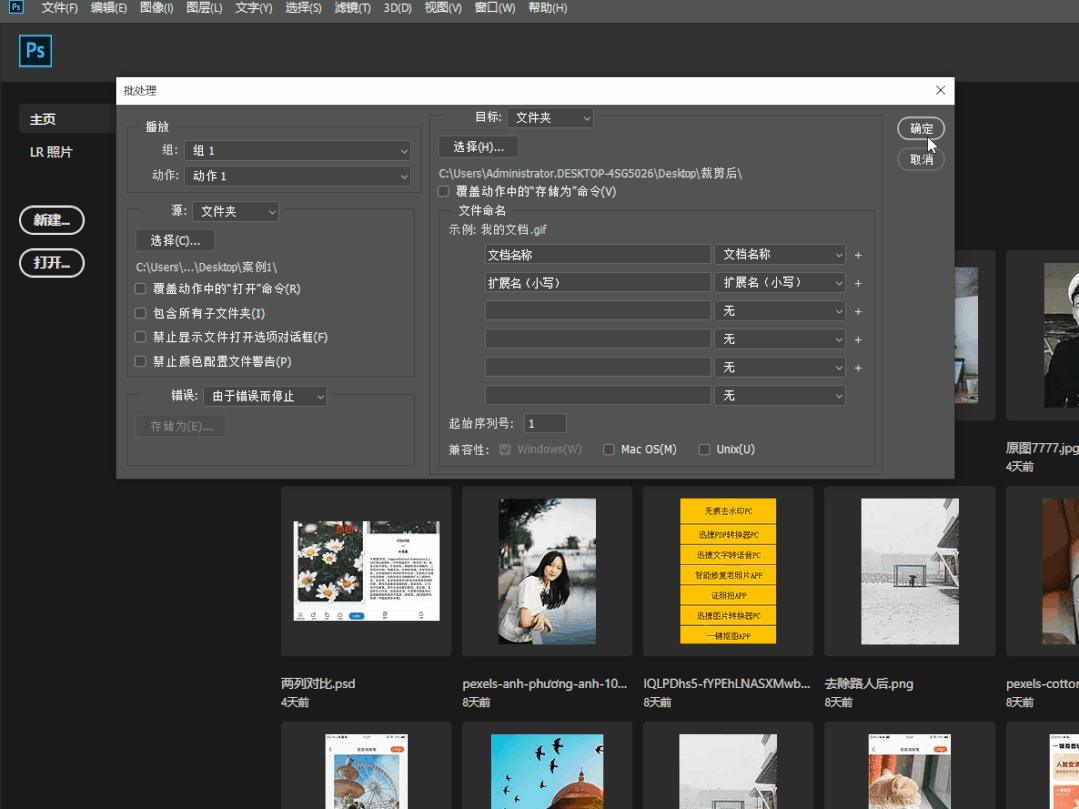The height and width of the screenshot is (809, 1079).
Task: Open the 动作 dropdown showing 动作 1
Action: [298, 176]
